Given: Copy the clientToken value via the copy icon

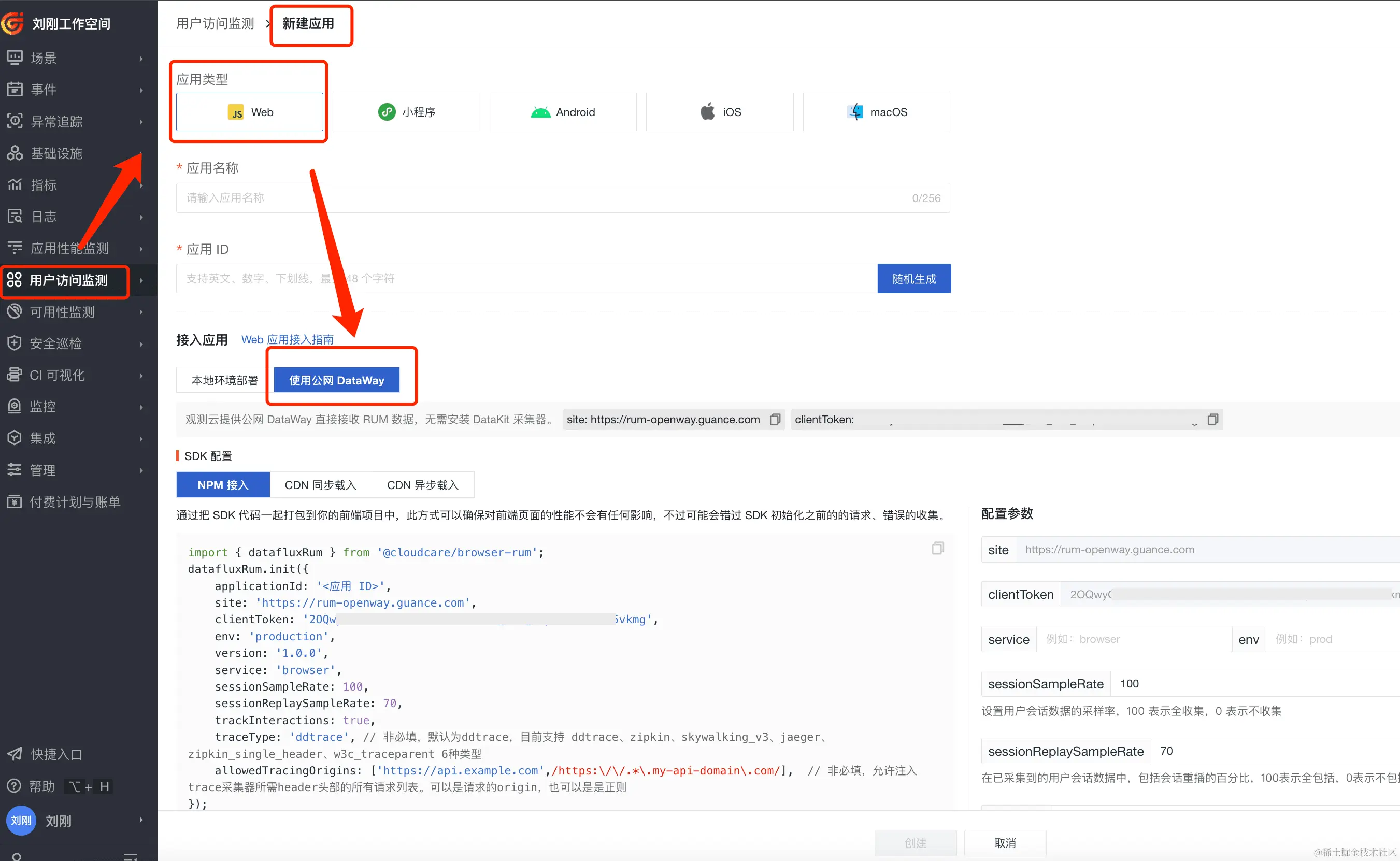Looking at the screenshot, I should click(x=1212, y=420).
